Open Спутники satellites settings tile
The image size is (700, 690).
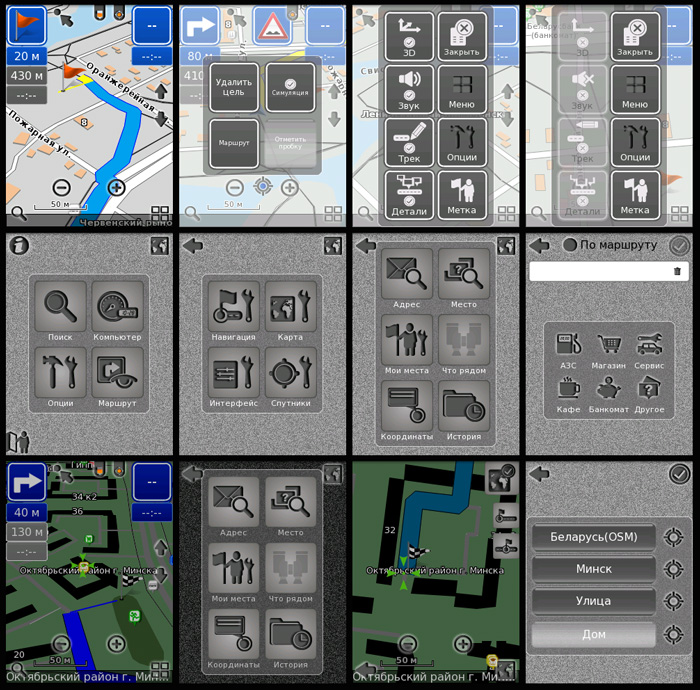click(x=291, y=377)
